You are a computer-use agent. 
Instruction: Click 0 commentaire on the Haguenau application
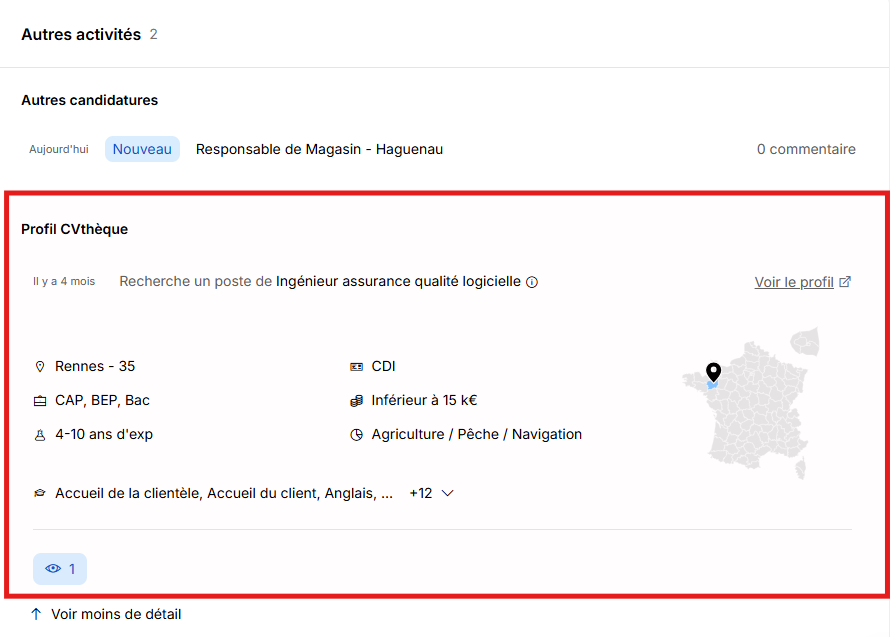pos(806,149)
